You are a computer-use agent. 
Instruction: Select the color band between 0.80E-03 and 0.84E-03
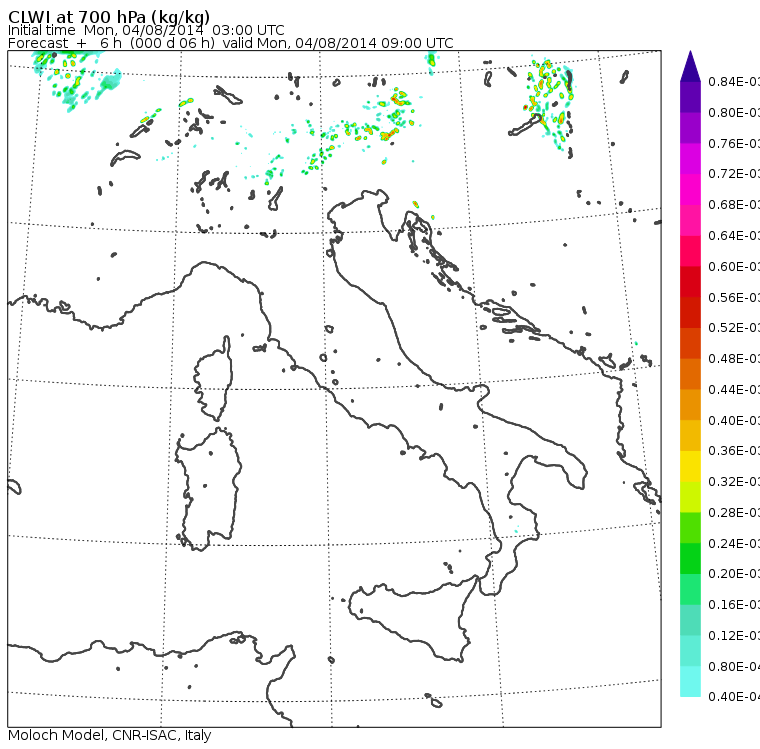pyautogui.click(x=690, y=97)
